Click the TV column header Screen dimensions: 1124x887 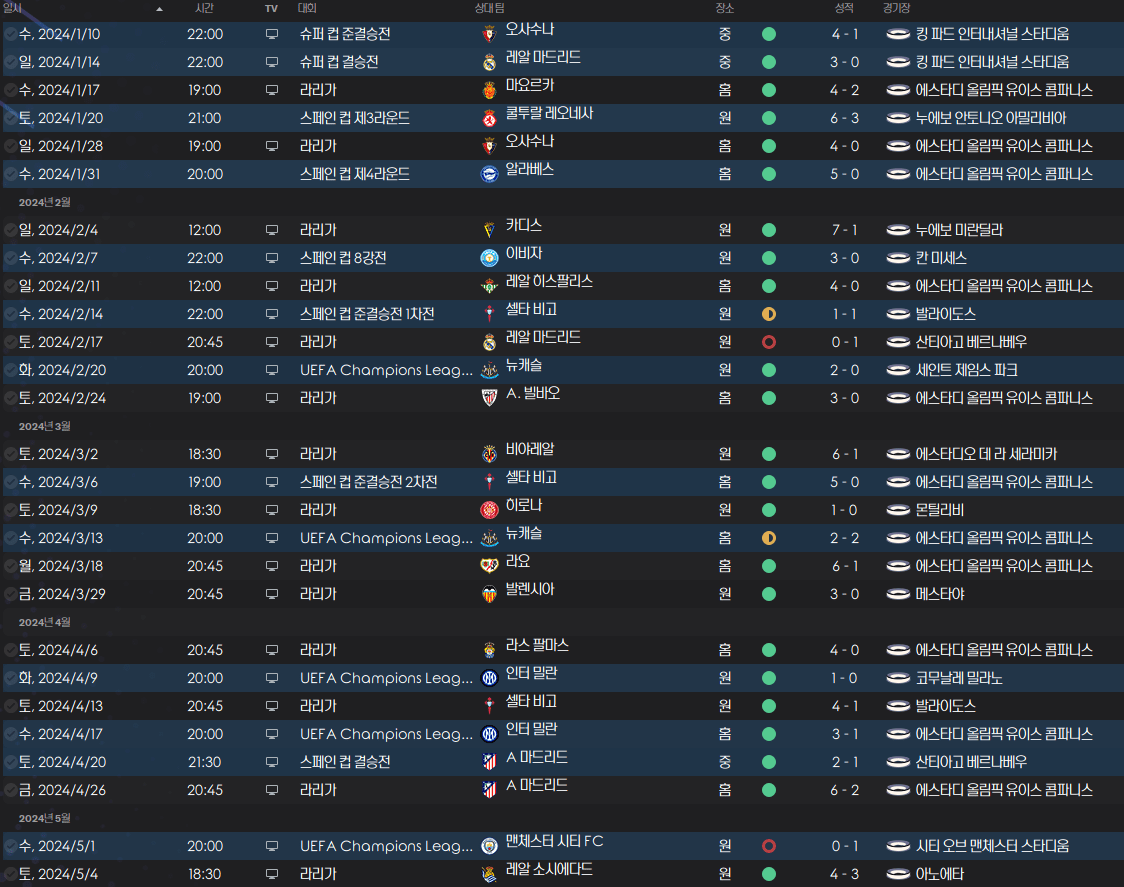(x=271, y=9)
